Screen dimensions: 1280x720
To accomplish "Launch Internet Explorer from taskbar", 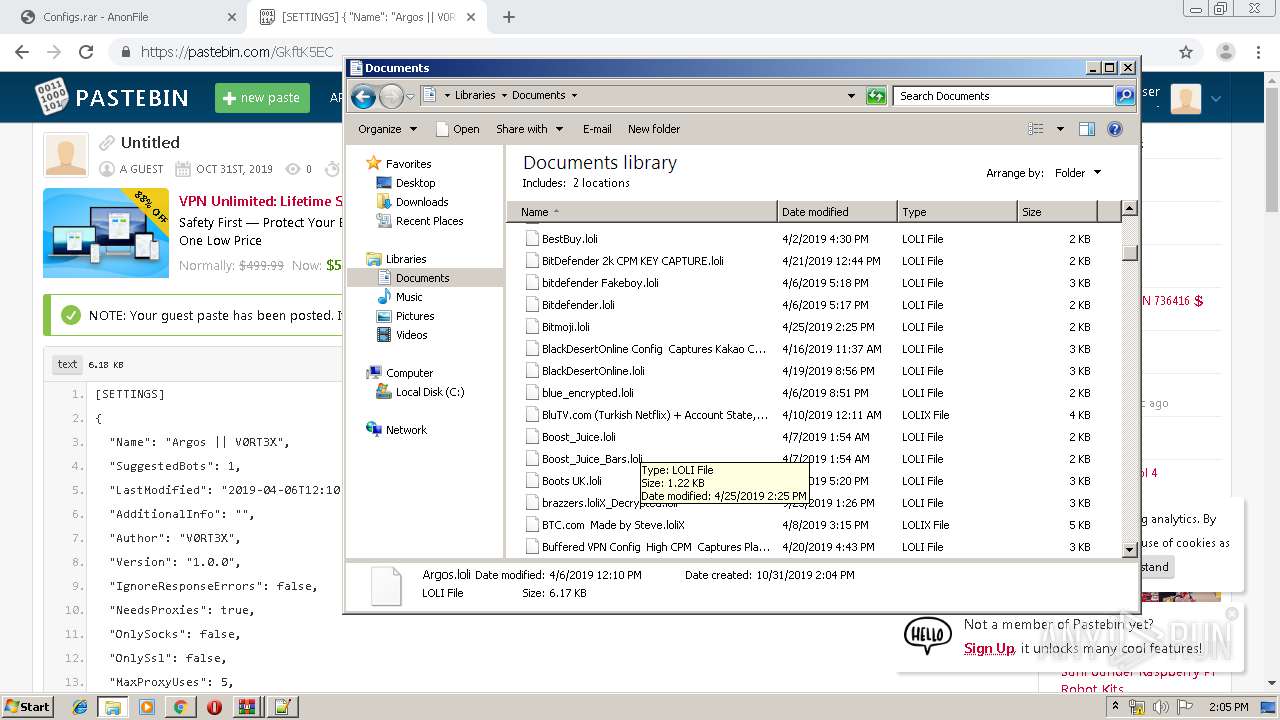I will tap(80, 707).
